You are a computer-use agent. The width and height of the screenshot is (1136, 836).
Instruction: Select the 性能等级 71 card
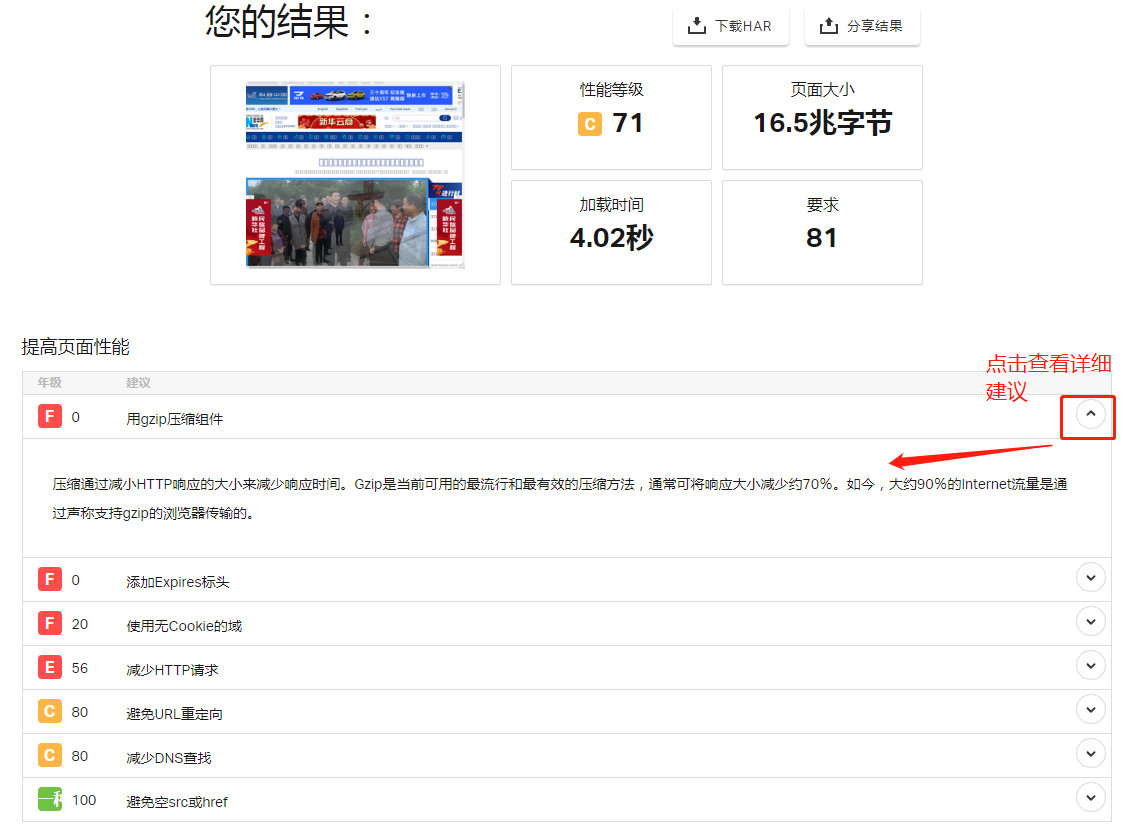[x=611, y=117]
